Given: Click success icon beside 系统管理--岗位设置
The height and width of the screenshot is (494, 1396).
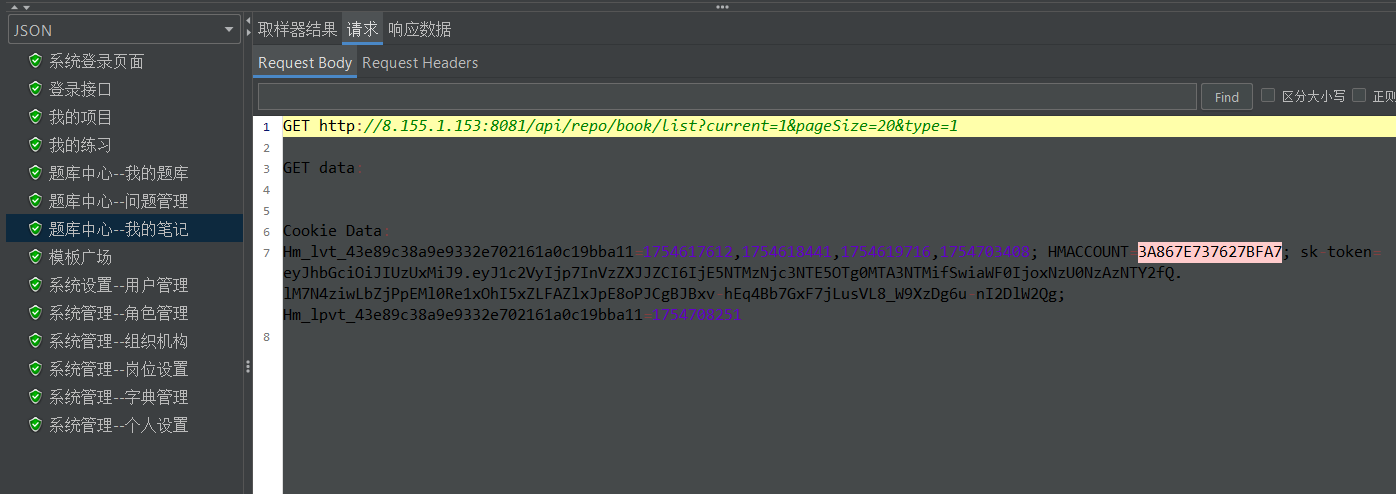Looking at the screenshot, I should (35, 369).
